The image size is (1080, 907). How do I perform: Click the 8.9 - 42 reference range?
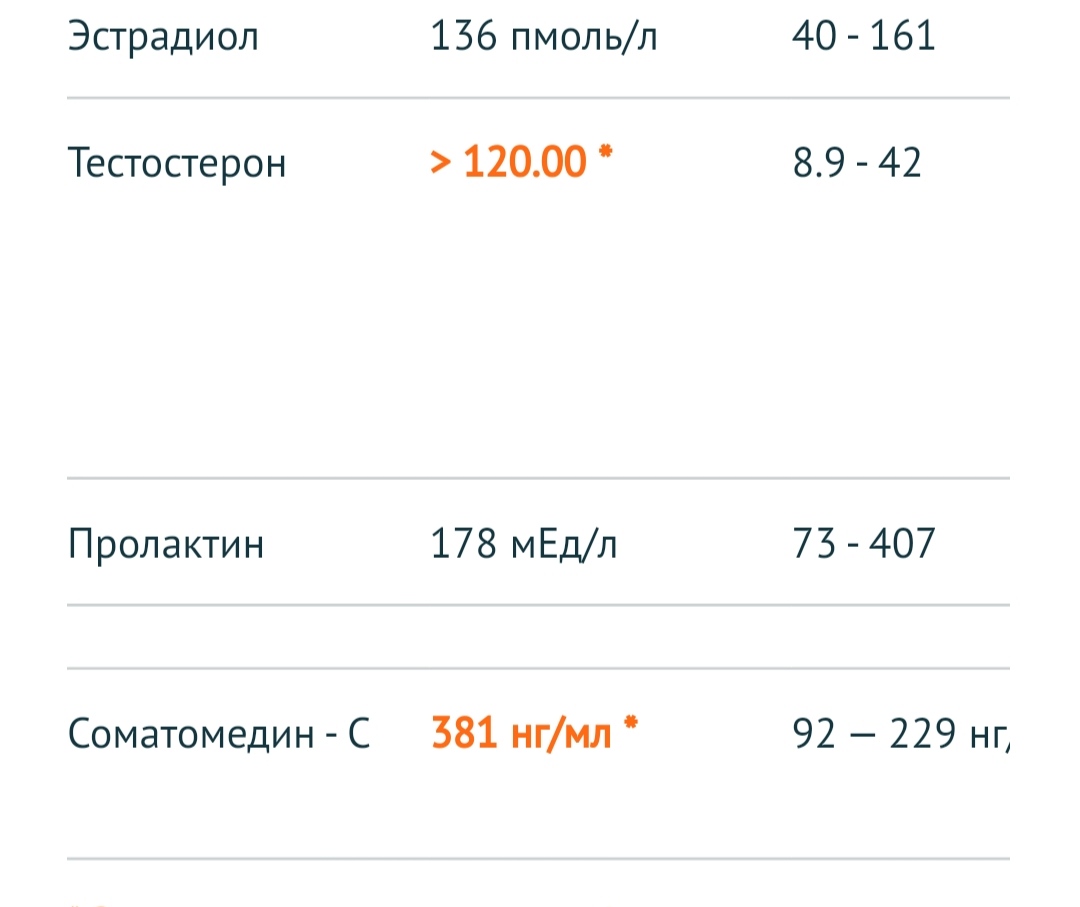point(857,162)
